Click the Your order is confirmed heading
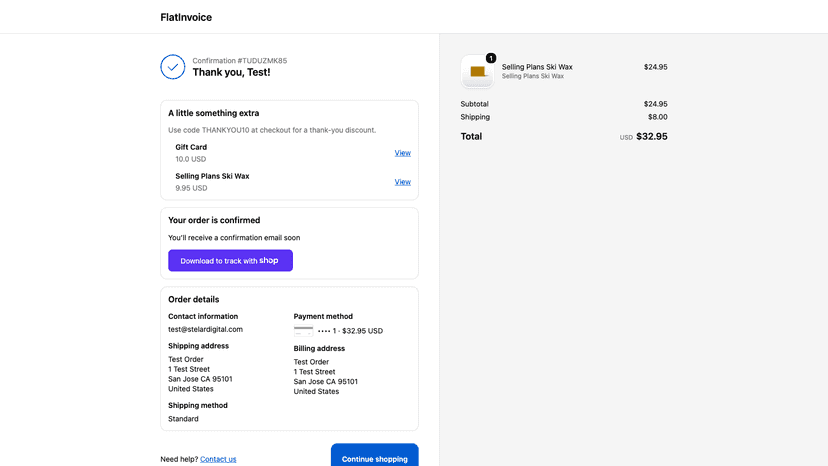Viewport: 828px width, 466px height. pos(214,220)
